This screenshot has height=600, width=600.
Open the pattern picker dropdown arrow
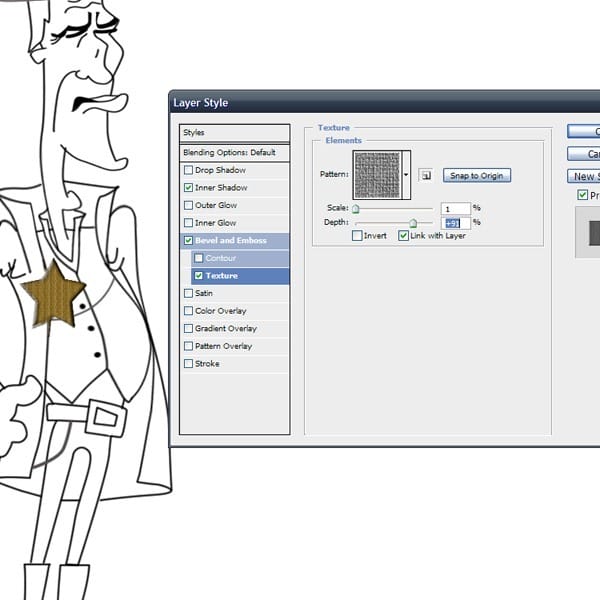(406, 175)
